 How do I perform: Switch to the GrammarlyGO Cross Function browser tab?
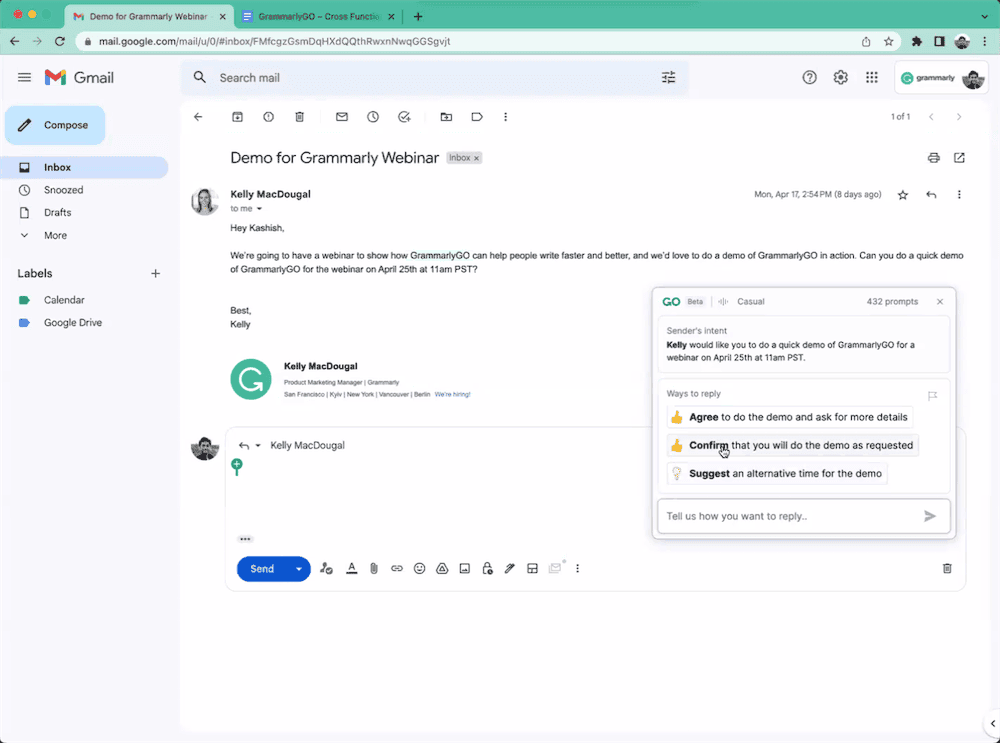pyautogui.click(x=318, y=17)
